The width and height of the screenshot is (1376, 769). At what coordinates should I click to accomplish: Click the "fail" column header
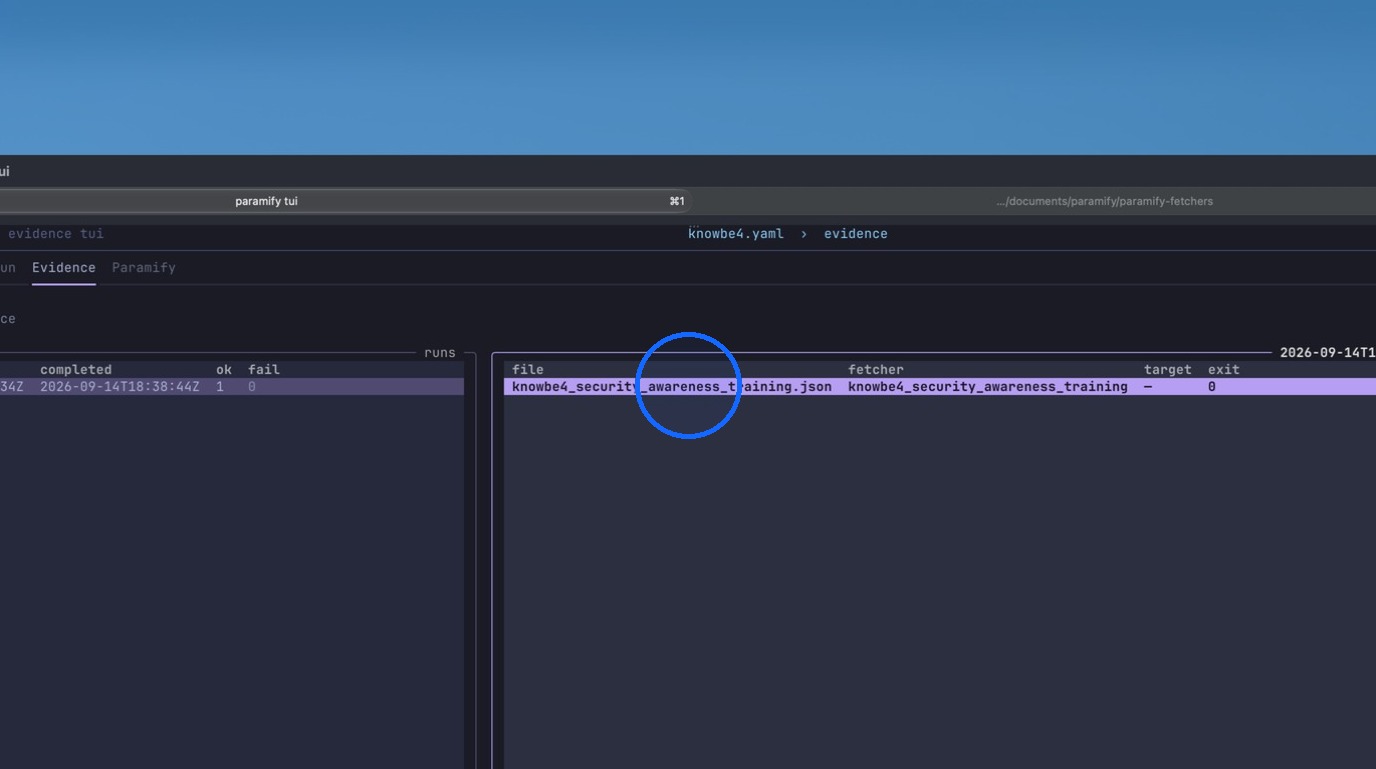pyautogui.click(x=264, y=370)
